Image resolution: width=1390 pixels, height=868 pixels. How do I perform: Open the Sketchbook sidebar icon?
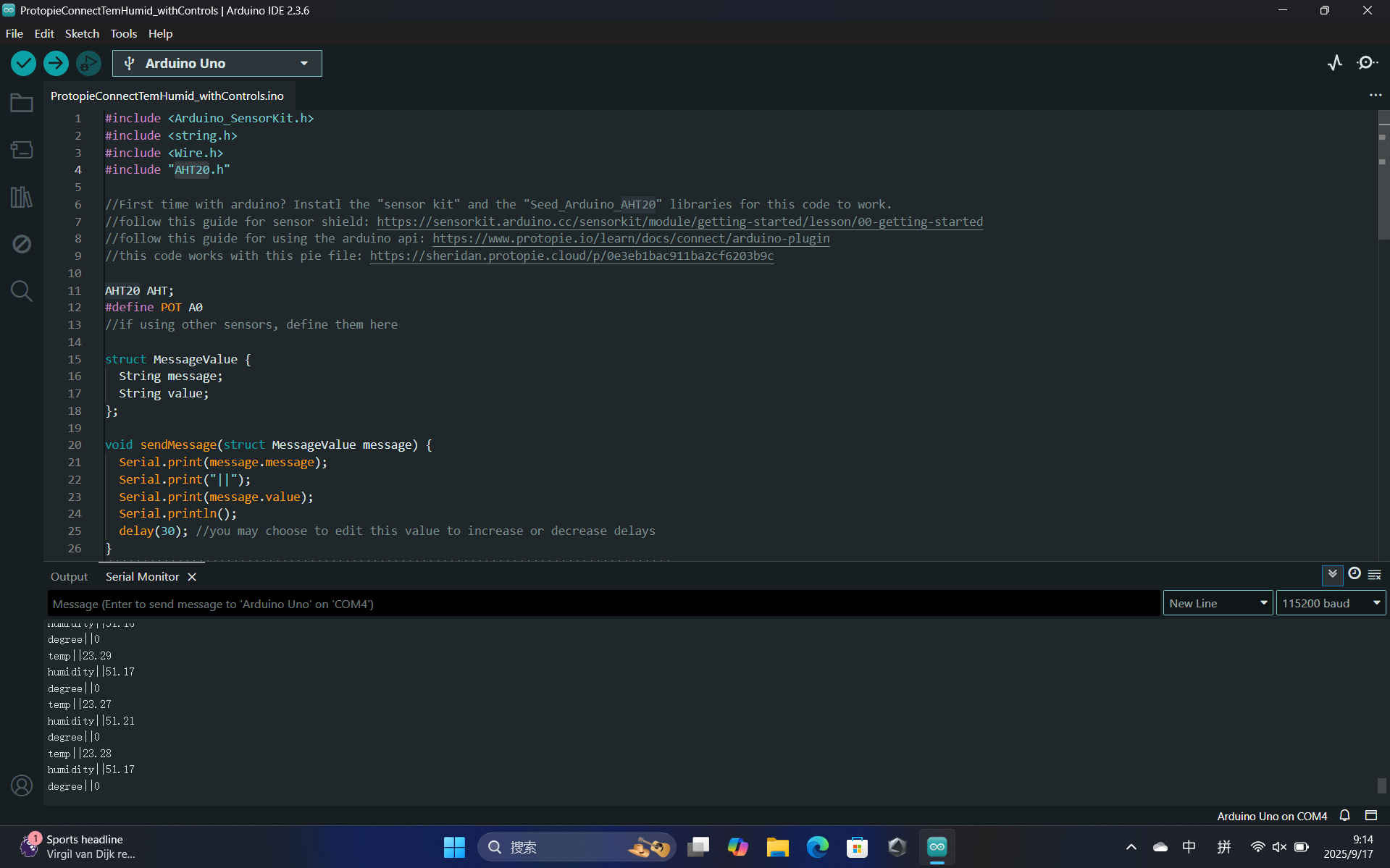tap(21, 103)
